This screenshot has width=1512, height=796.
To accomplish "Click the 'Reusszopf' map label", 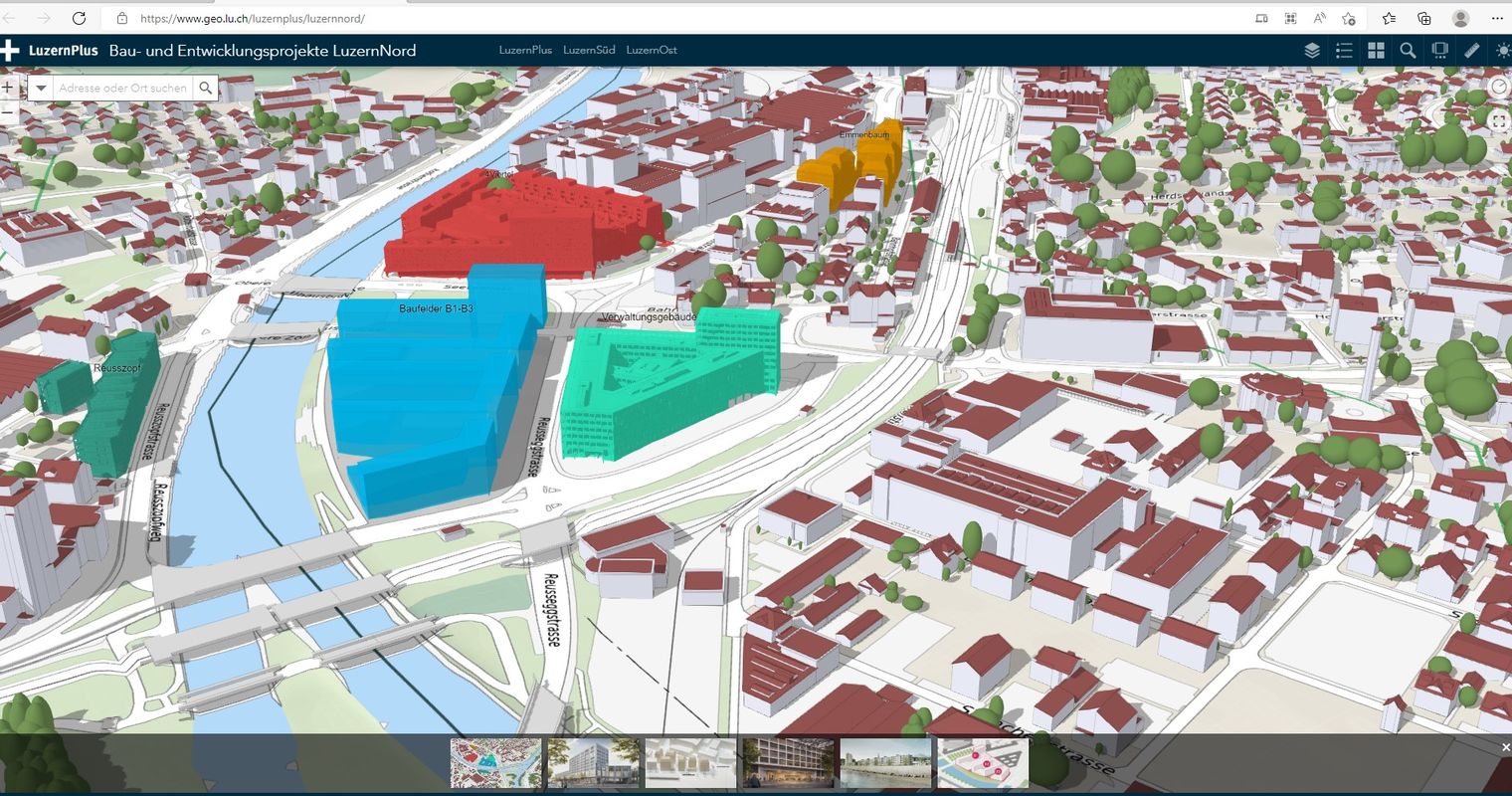I will click(117, 368).
